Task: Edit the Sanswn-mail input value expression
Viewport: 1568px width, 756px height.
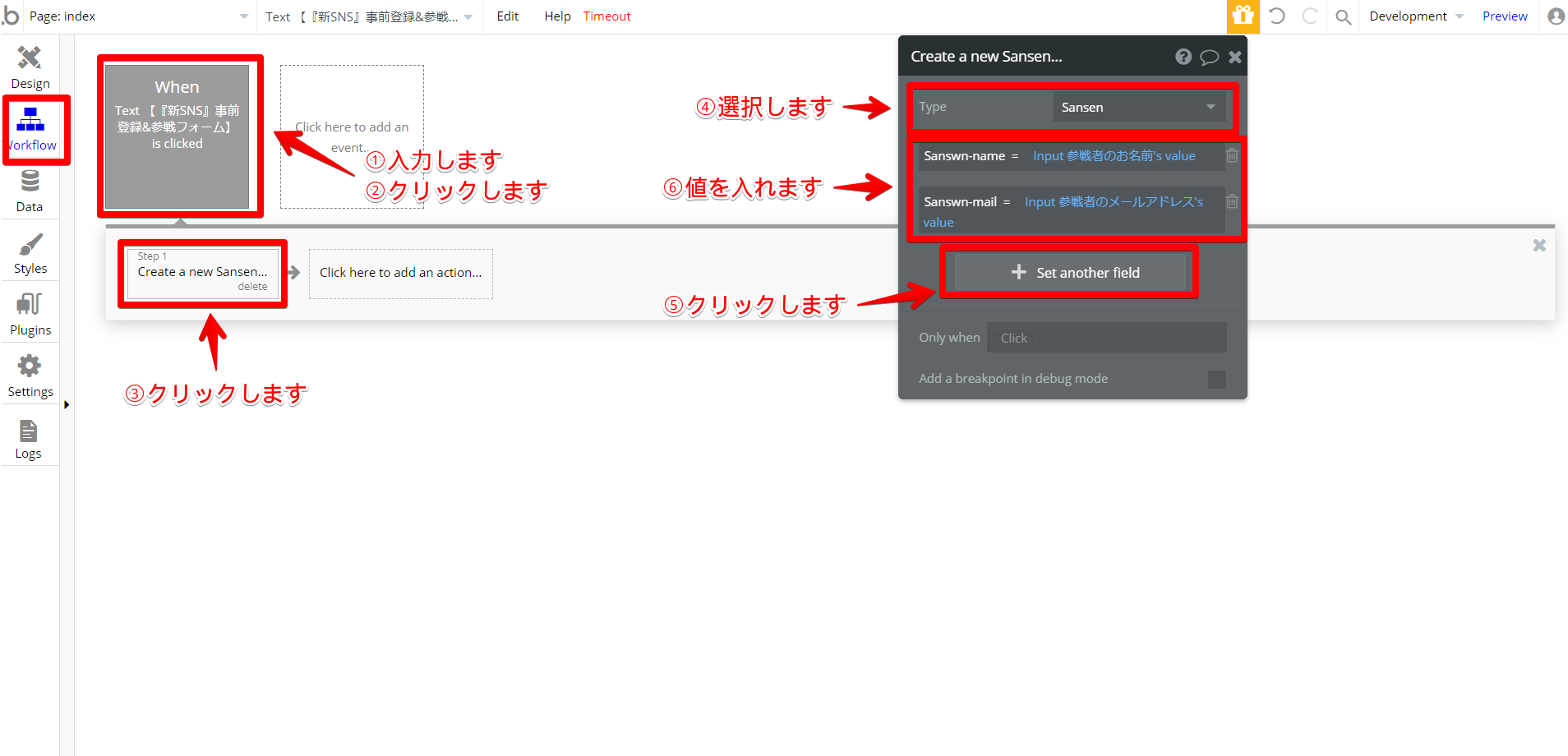Action: pyautogui.click(x=1063, y=212)
